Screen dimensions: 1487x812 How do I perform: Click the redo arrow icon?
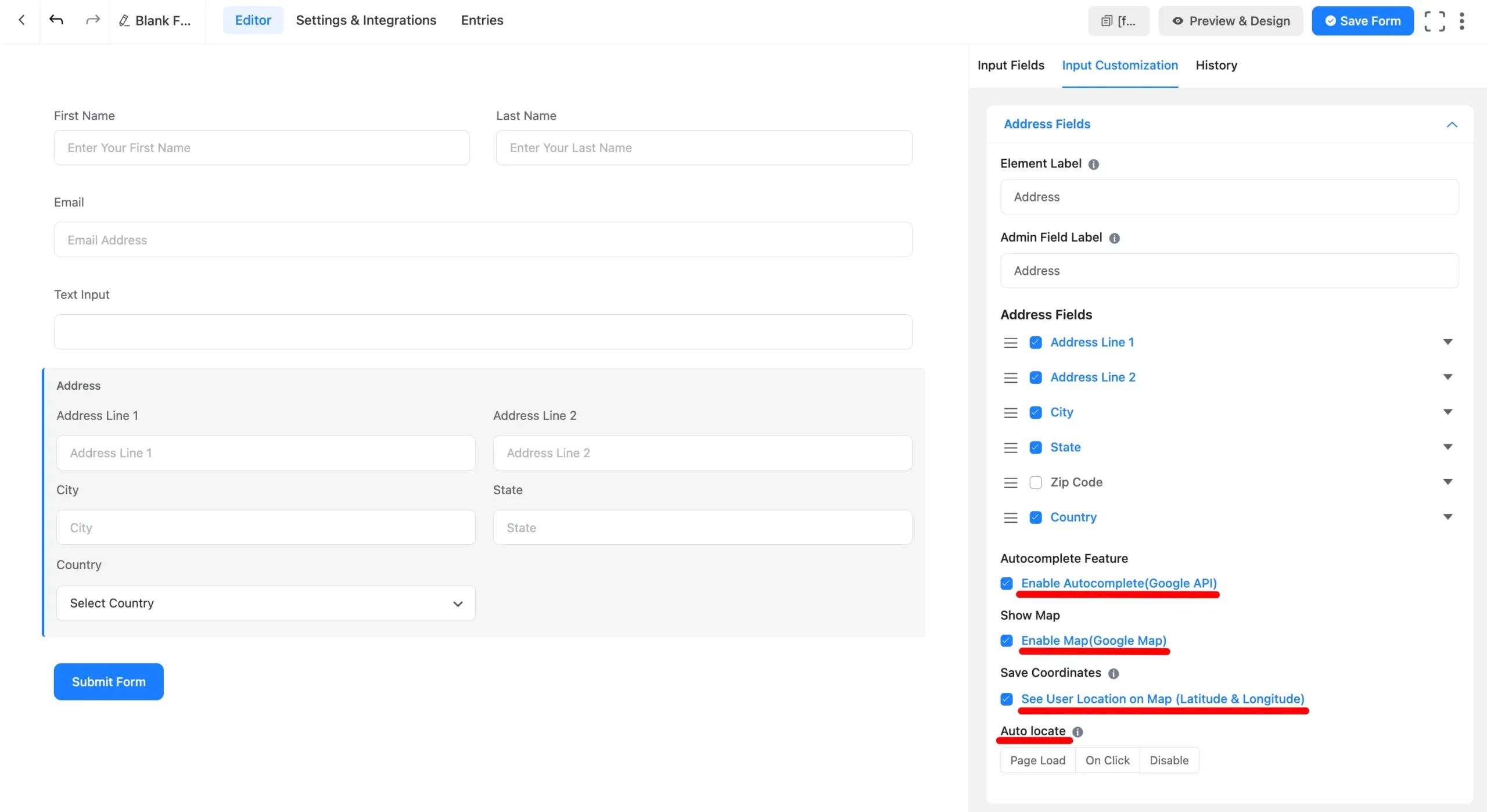[92, 20]
